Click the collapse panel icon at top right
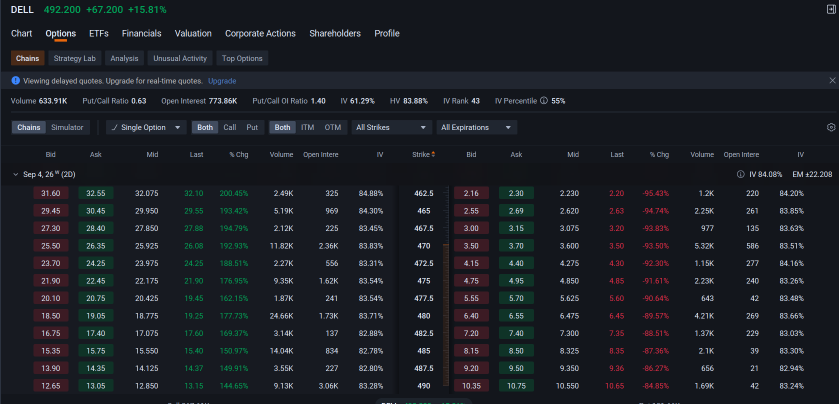 click(x=831, y=10)
